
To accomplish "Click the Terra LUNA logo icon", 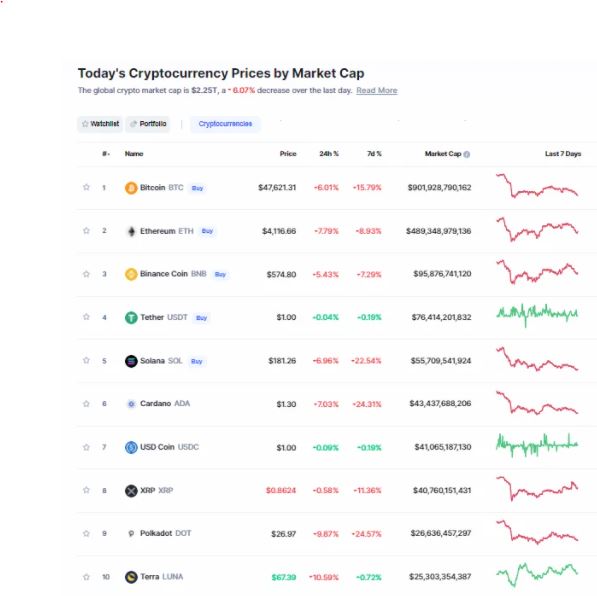I will click(x=131, y=577).
